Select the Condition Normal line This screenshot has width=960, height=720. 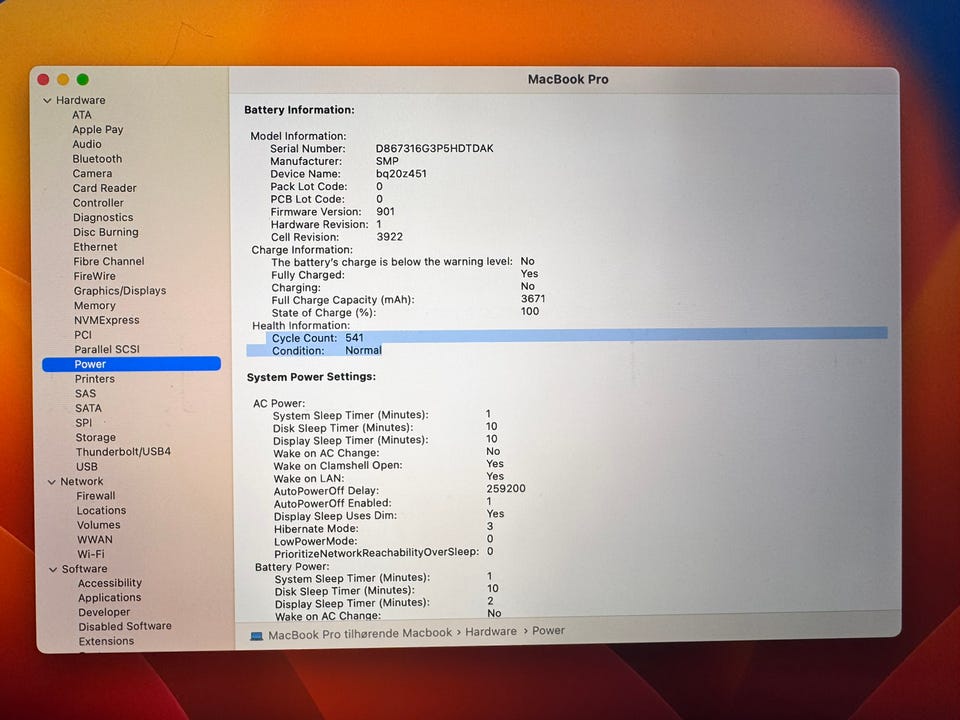[x=314, y=351]
